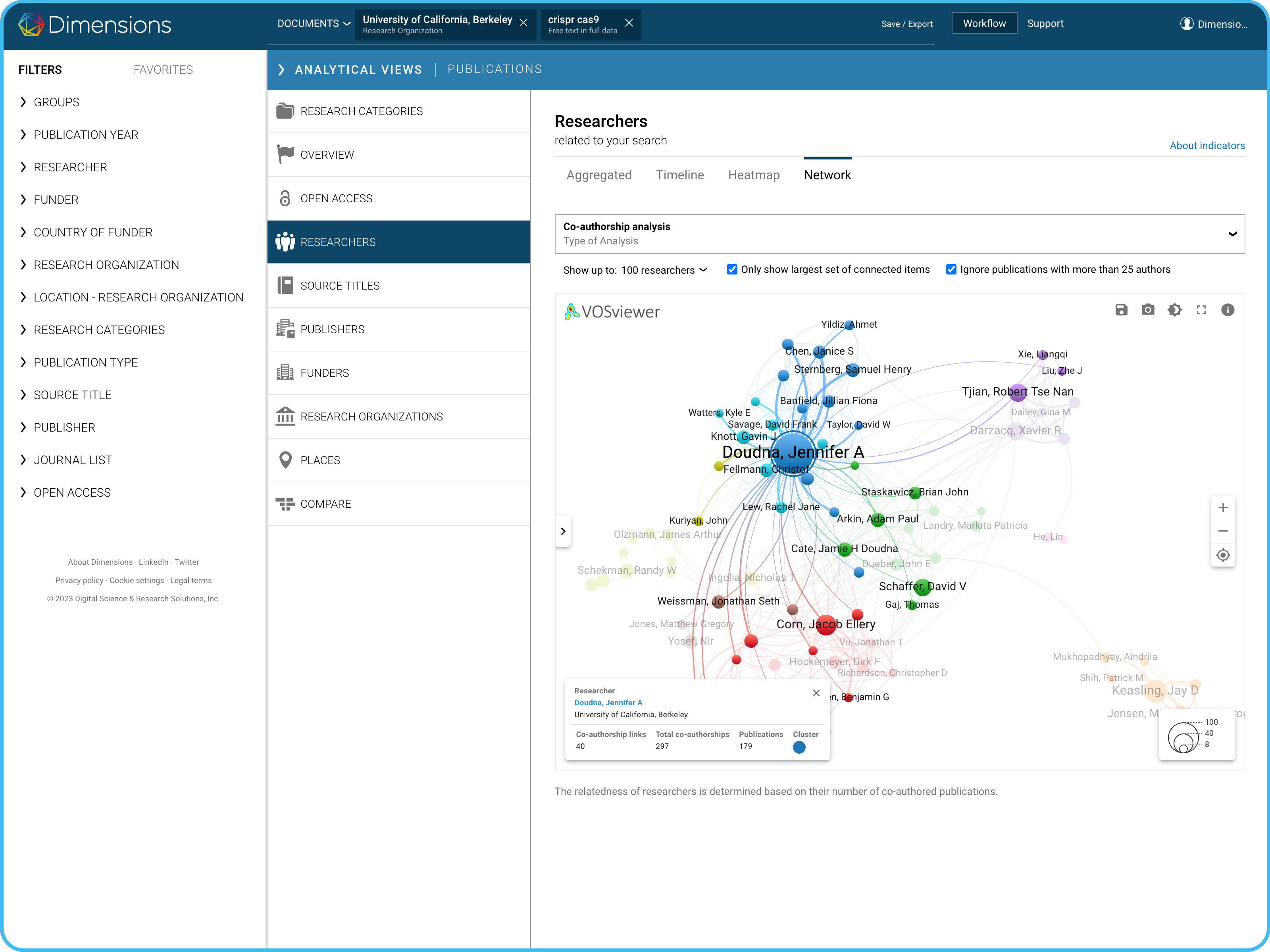Reset view with the locate target icon
This screenshot has width=1270, height=952.
point(1223,555)
